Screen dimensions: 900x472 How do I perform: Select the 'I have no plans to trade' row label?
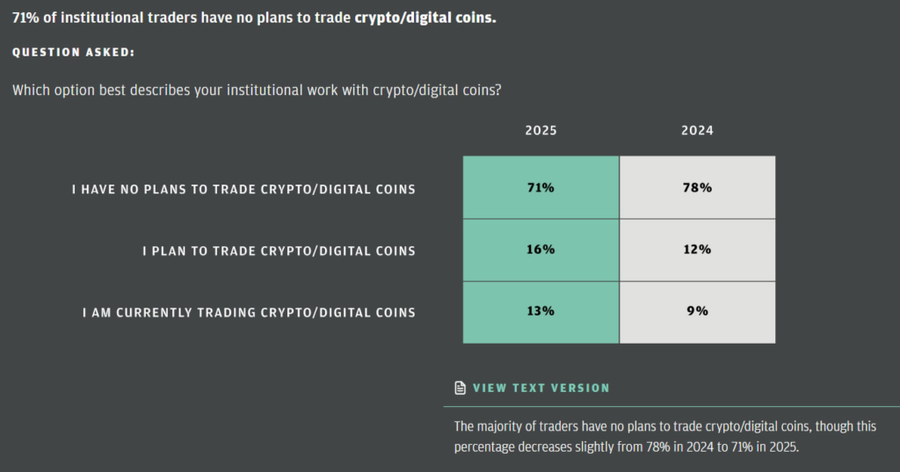click(243, 189)
